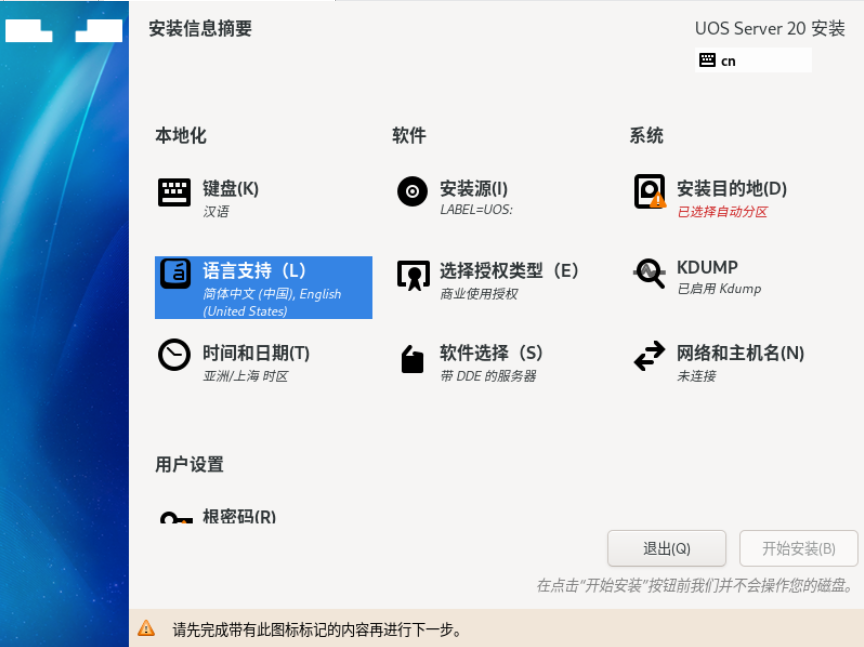
Task: Click the 开始安装(B) button
Action: pos(798,548)
